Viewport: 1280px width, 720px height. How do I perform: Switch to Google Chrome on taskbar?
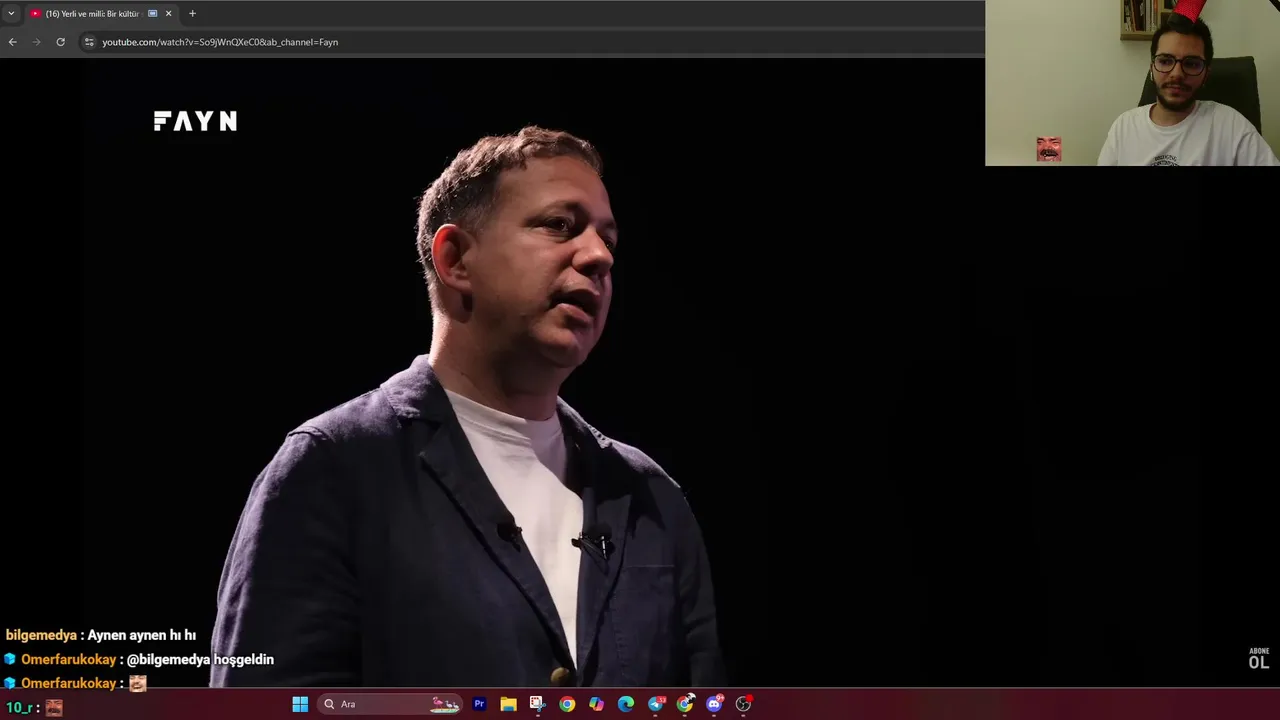(567, 704)
